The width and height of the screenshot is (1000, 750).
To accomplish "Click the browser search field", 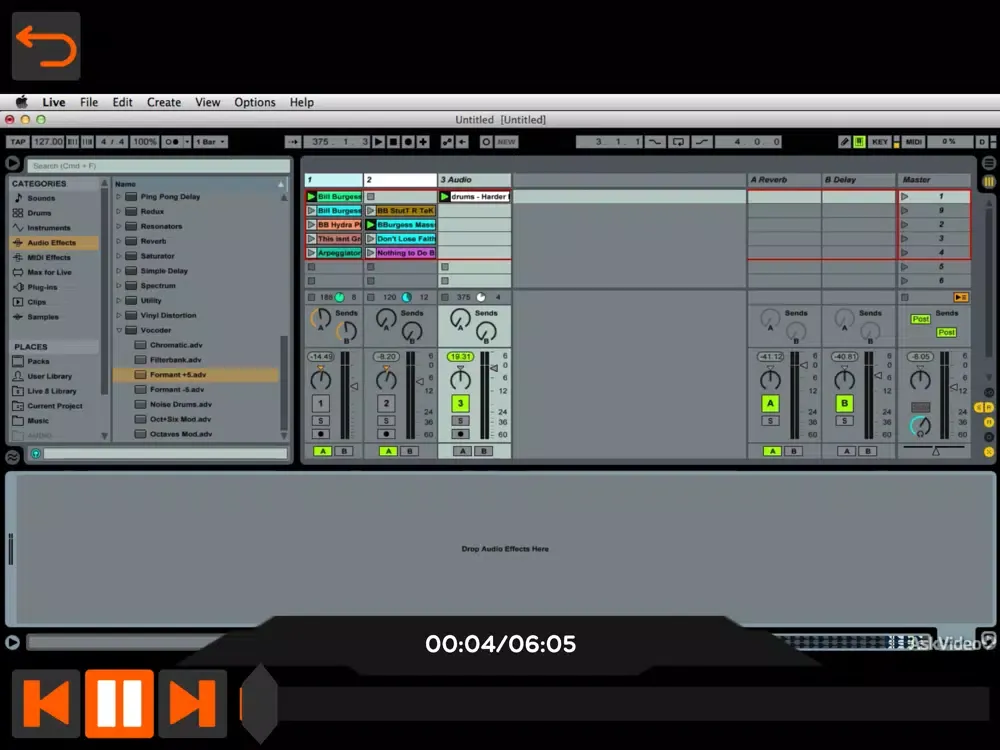I will coord(158,166).
